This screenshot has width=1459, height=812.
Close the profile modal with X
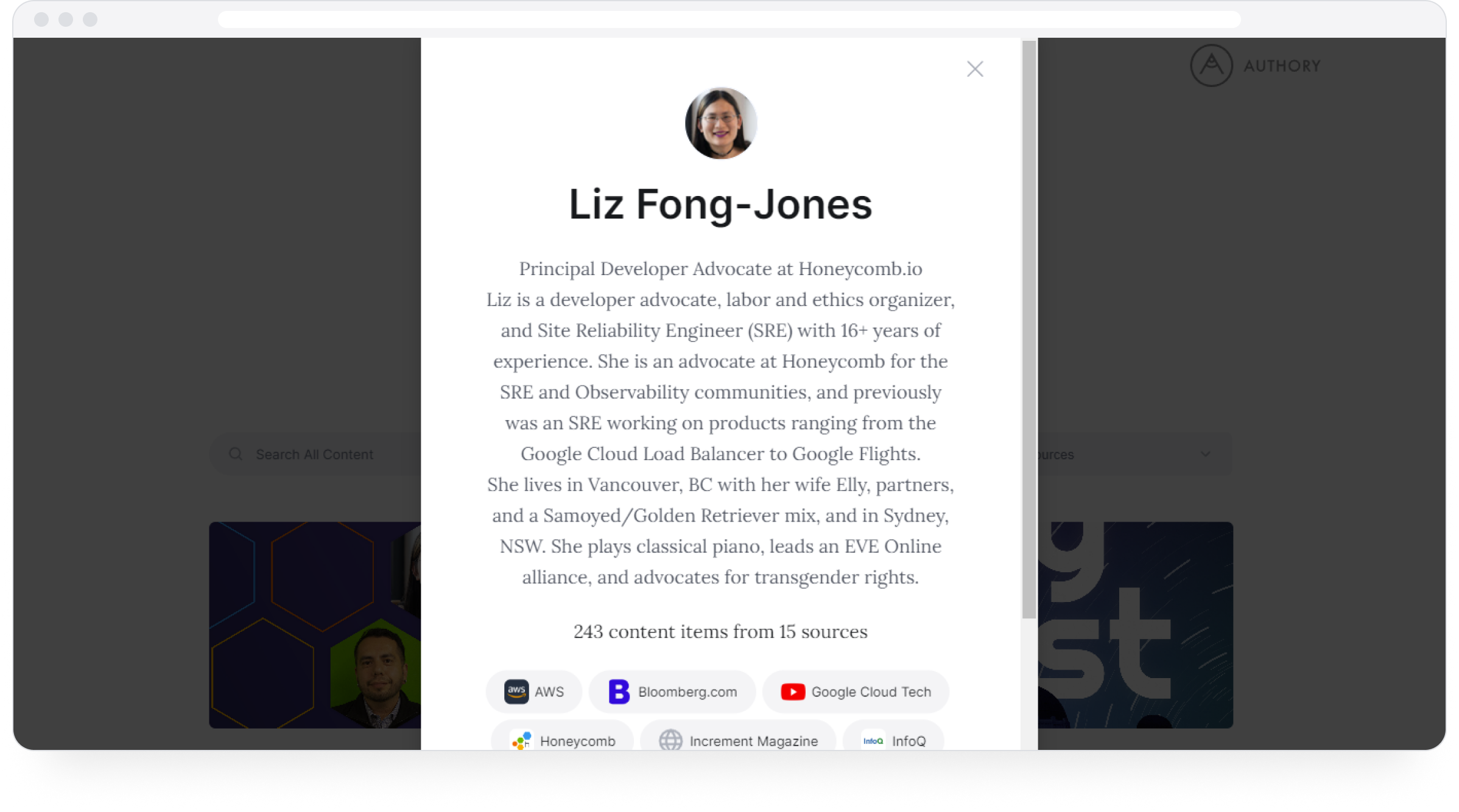coord(975,69)
